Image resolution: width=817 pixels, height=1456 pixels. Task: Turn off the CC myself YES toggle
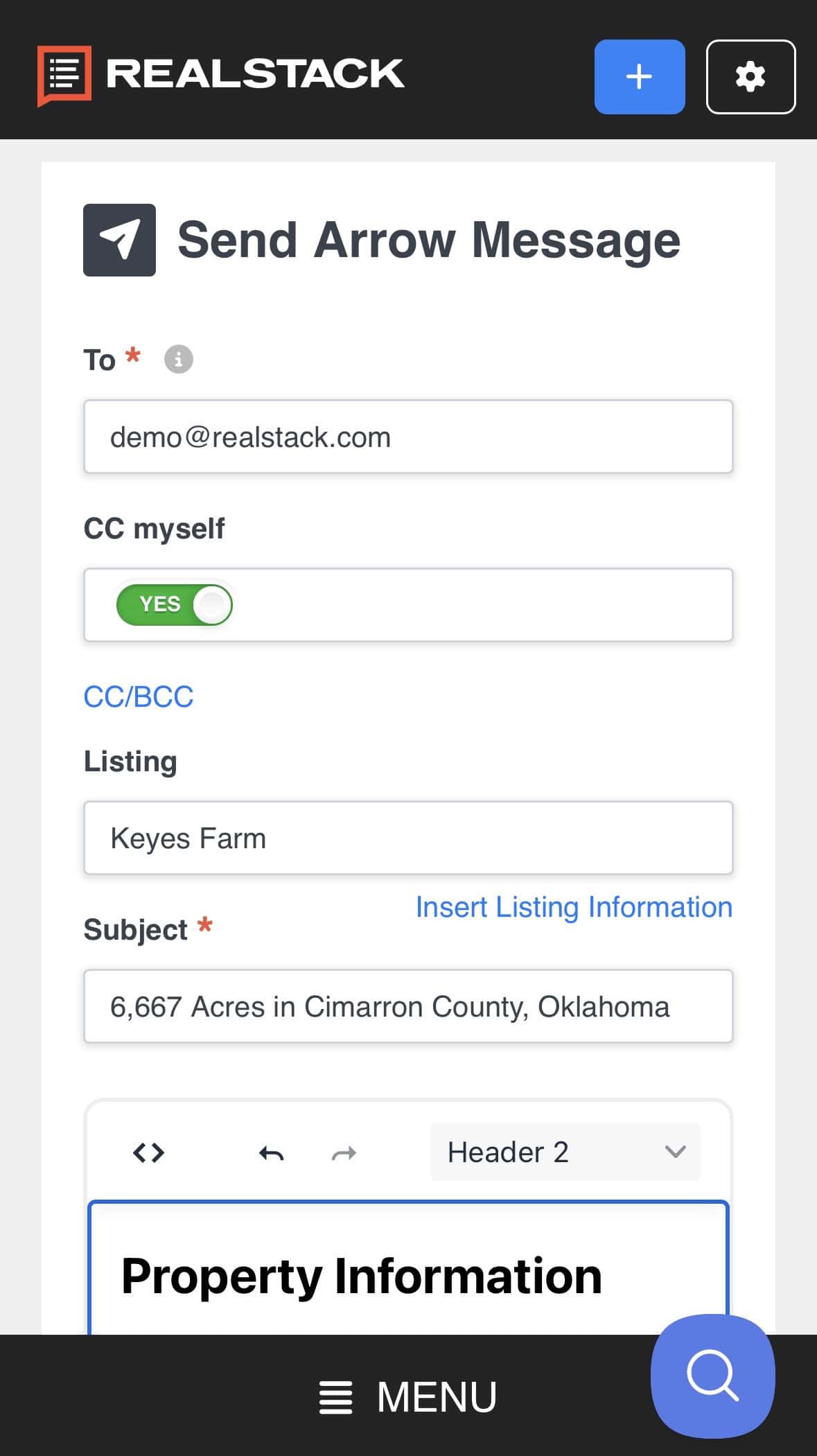tap(175, 604)
